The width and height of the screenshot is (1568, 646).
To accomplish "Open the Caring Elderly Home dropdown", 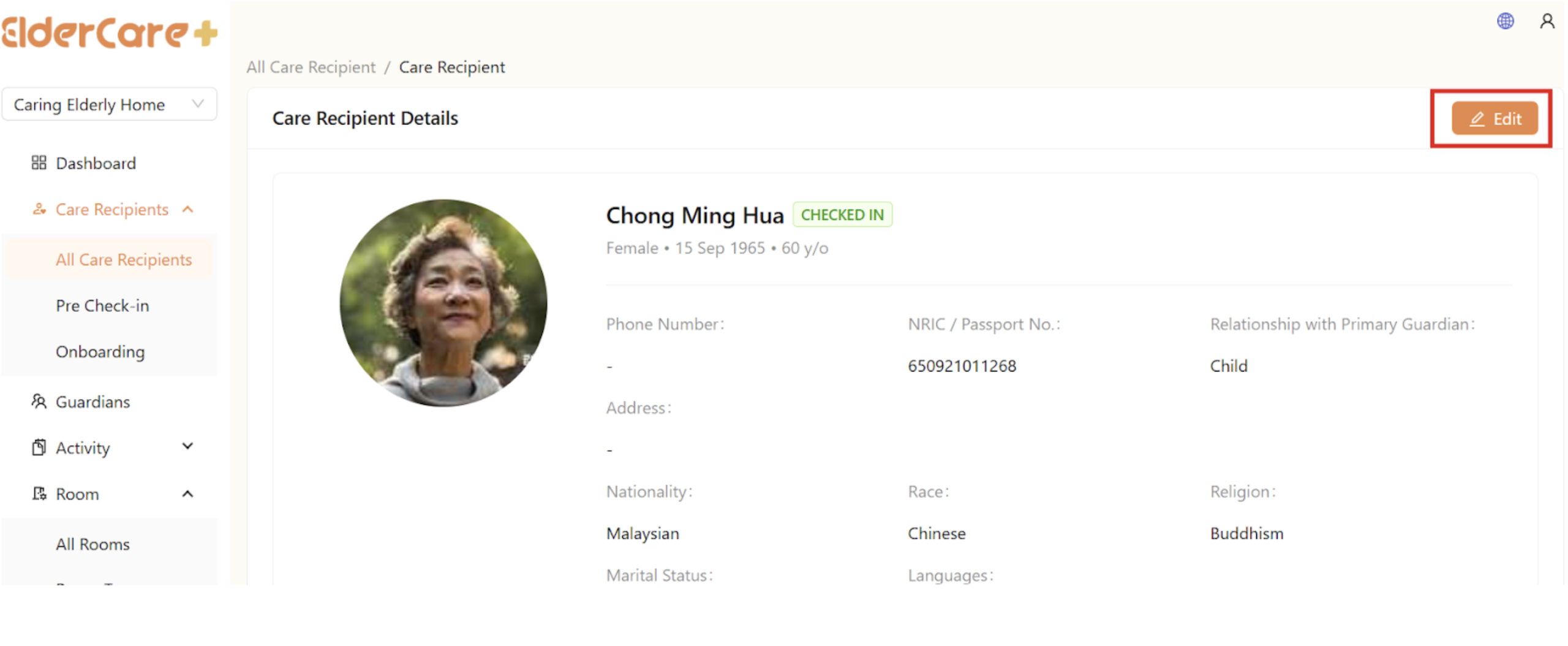I will 109,105.
